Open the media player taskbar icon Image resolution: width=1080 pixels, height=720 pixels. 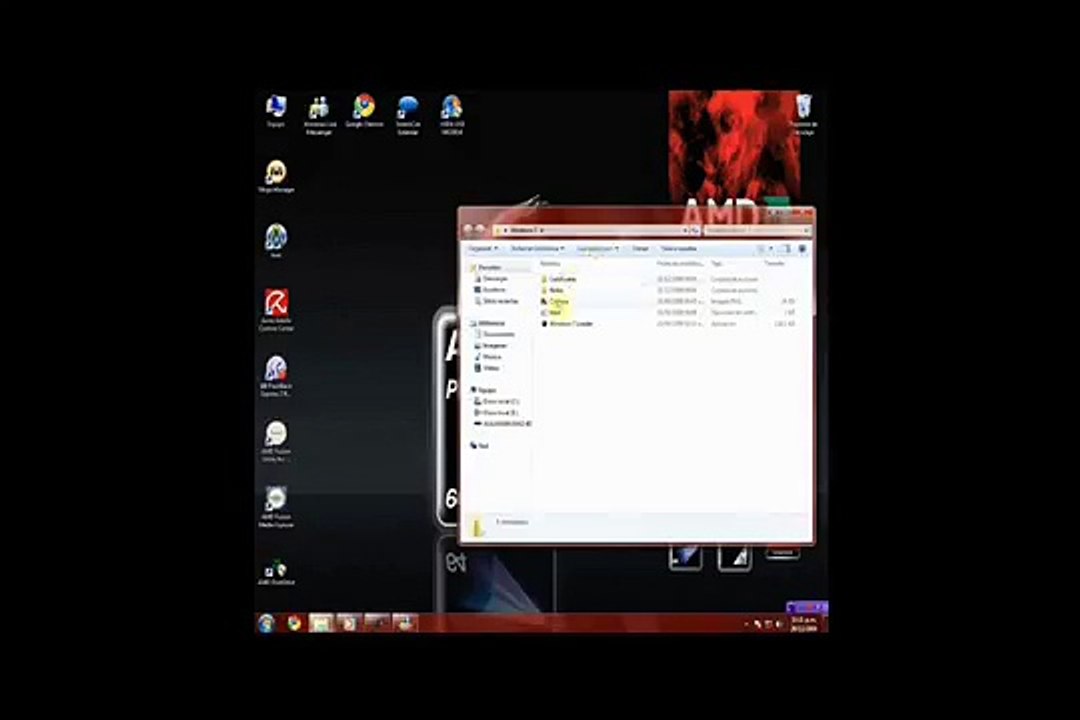tap(349, 624)
